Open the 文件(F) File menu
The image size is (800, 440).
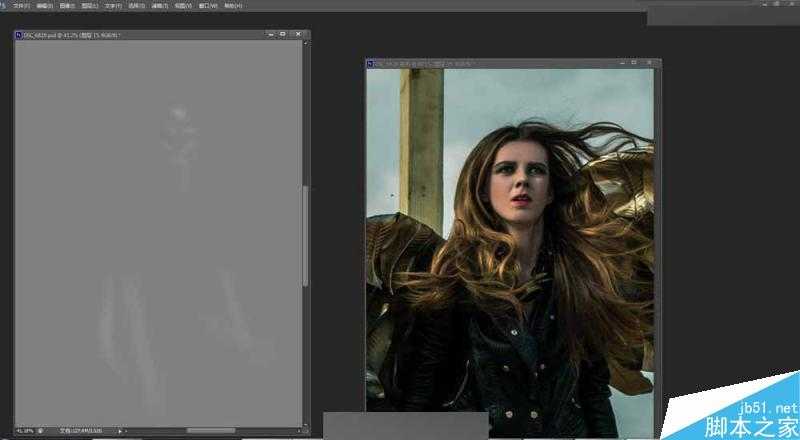click(x=21, y=5)
